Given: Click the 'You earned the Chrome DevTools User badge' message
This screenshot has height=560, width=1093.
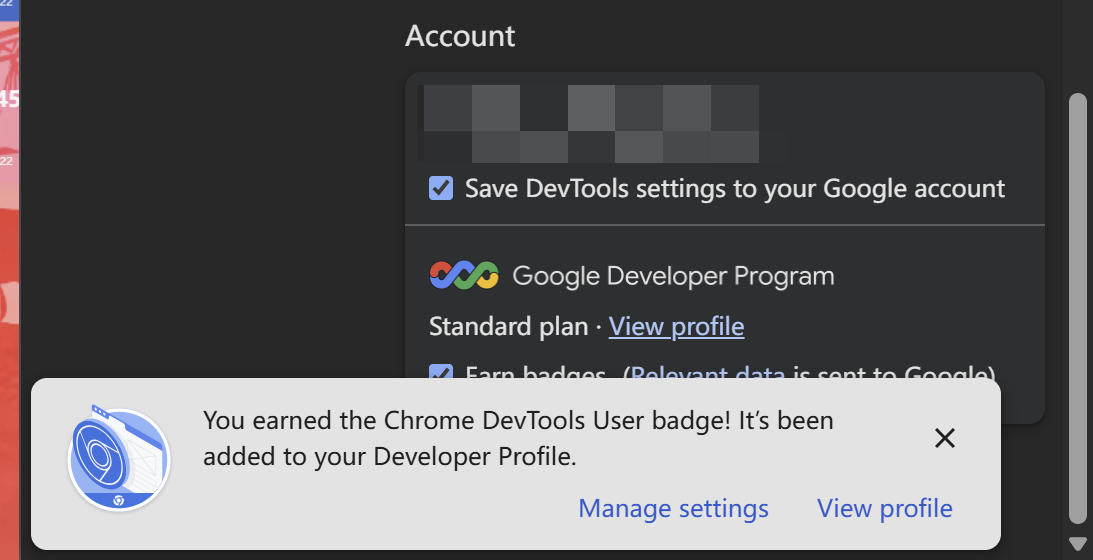Looking at the screenshot, I should point(518,438).
